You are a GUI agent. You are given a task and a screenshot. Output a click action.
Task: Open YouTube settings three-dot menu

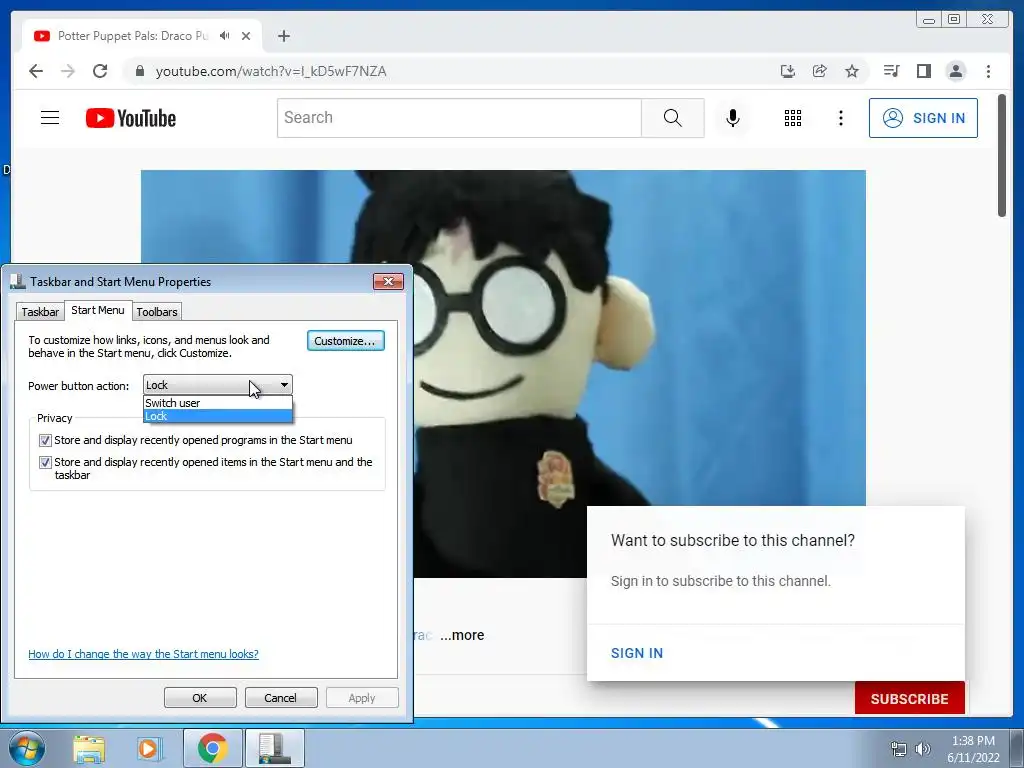[x=840, y=118]
